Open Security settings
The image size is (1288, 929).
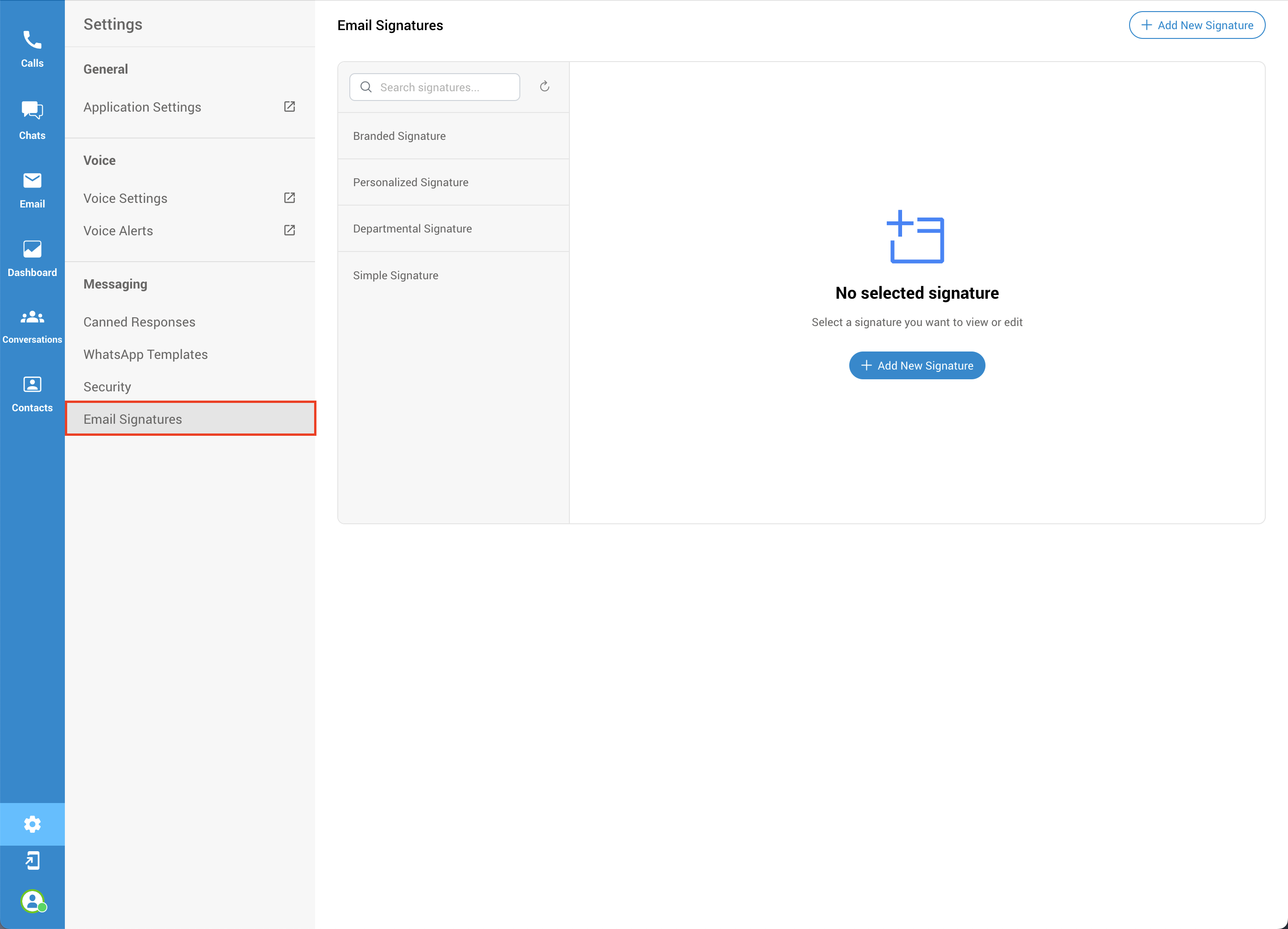coord(190,387)
